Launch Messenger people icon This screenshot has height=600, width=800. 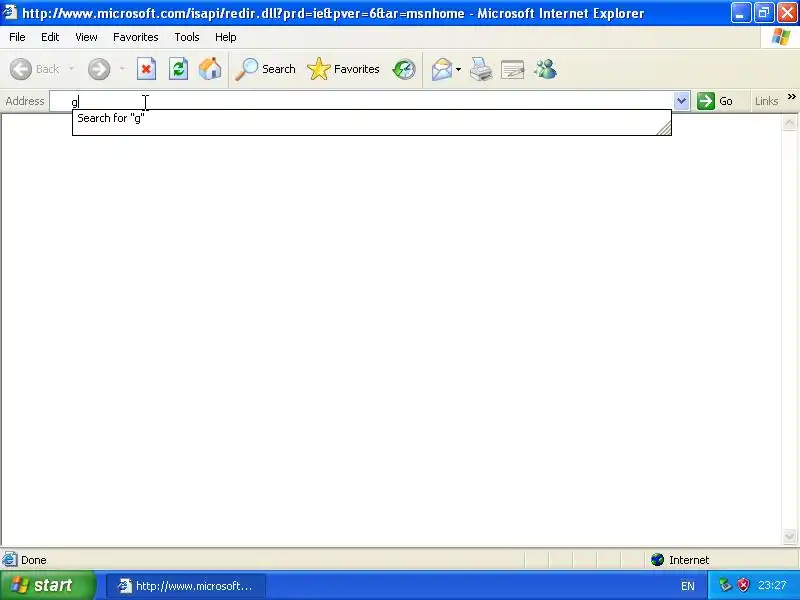(545, 69)
